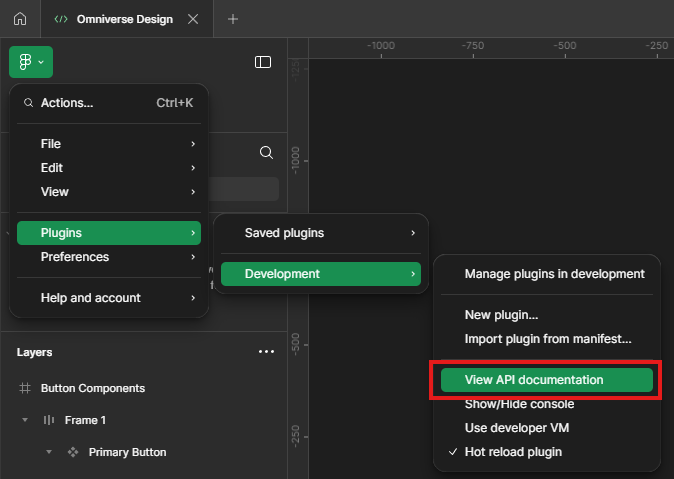Open the View submenu
Screen dimensions: 674x479
(x=109, y=192)
